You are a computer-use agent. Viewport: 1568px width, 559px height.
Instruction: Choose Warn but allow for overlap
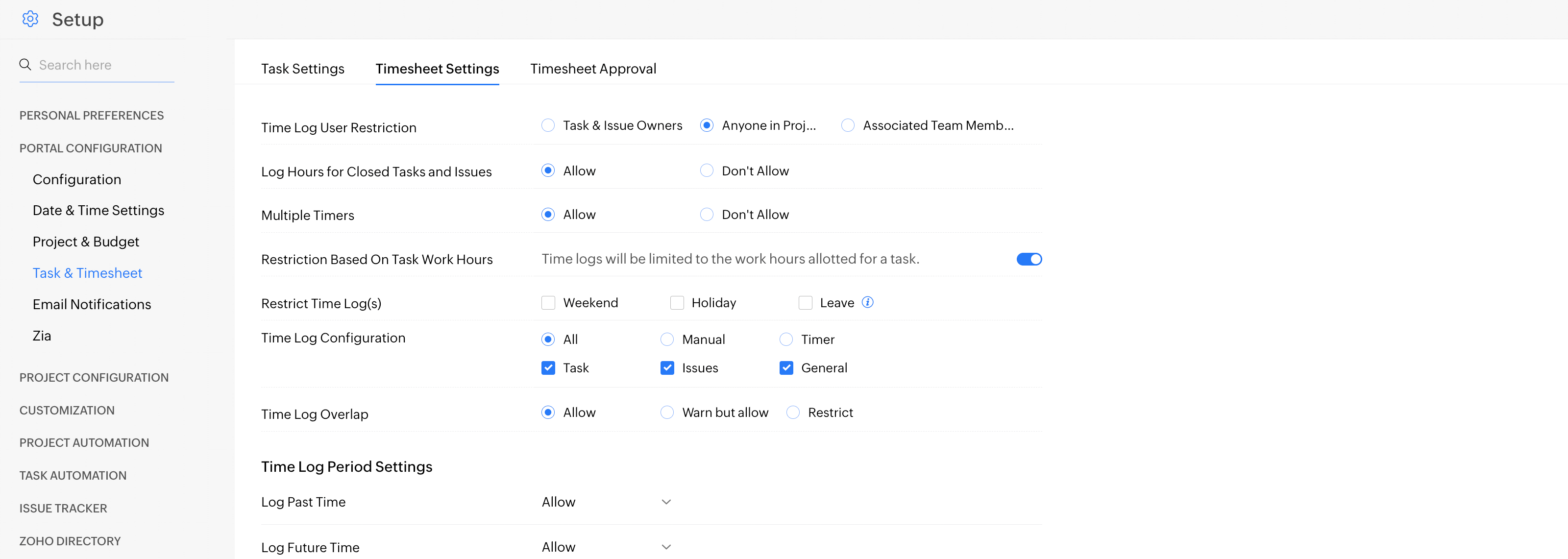point(667,413)
